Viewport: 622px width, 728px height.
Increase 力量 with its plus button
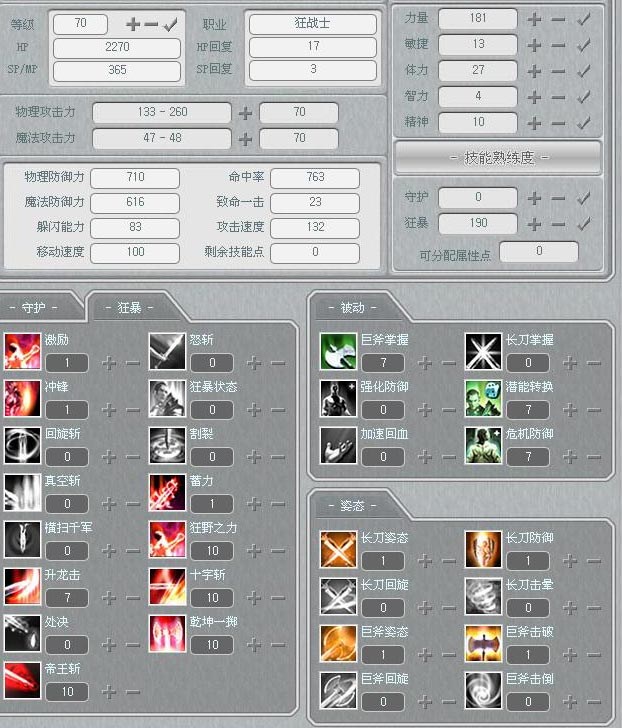(534, 19)
